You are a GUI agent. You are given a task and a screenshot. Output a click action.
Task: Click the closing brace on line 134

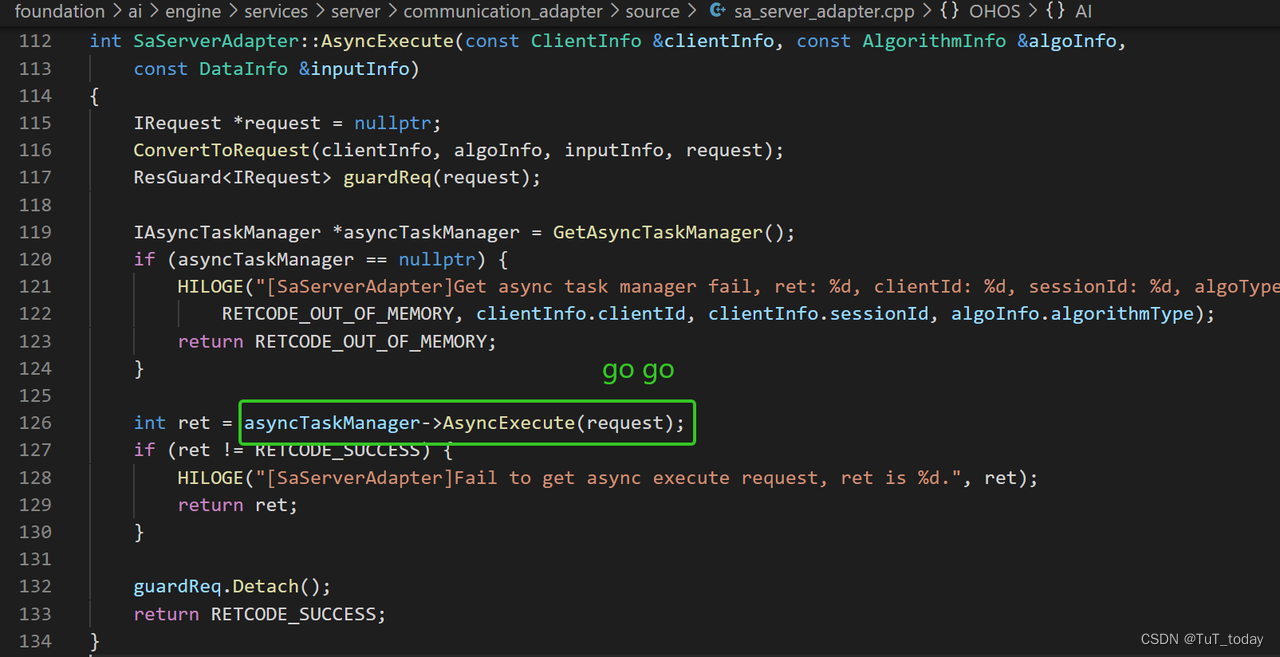(x=94, y=641)
